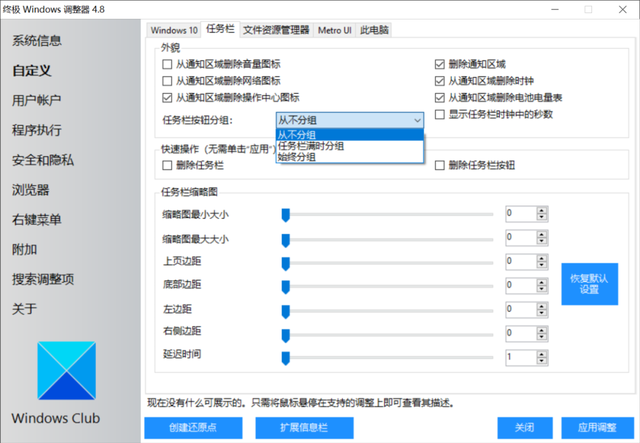Open the 此电脑 tab

click(x=374, y=30)
